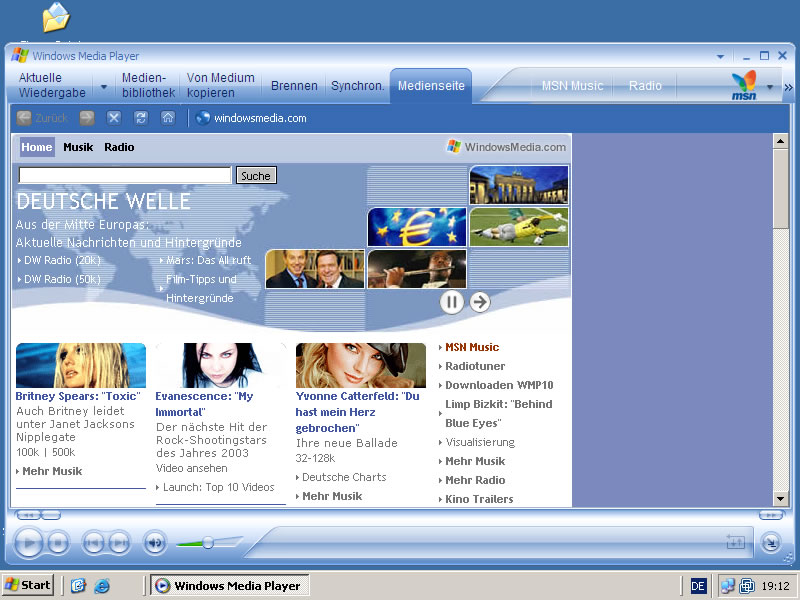Open the dropdown arrow next to MSN logo
800x600 pixels.
(x=770, y=87)
